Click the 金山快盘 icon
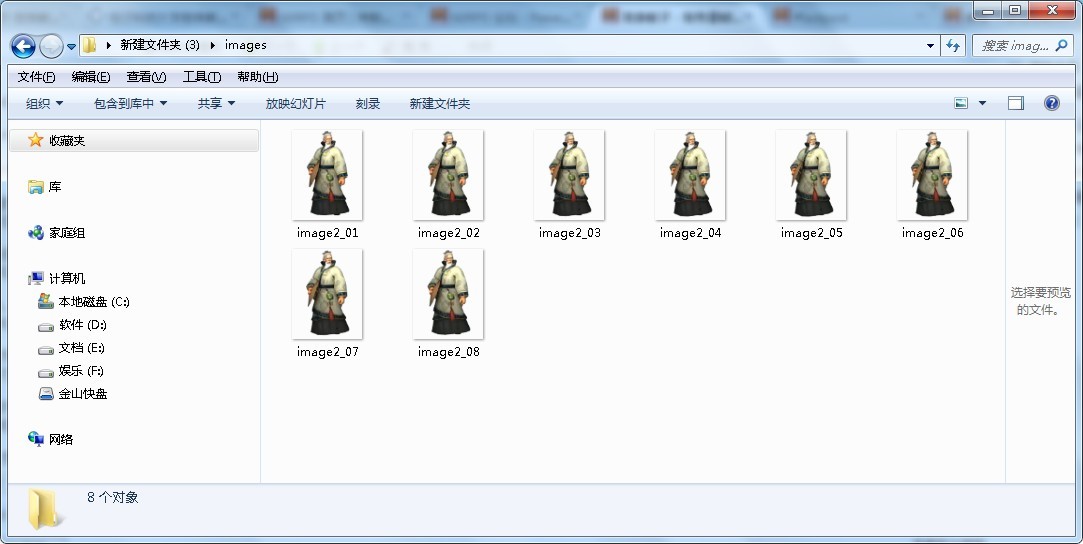 pyautogui.click(x=46, y=394)
